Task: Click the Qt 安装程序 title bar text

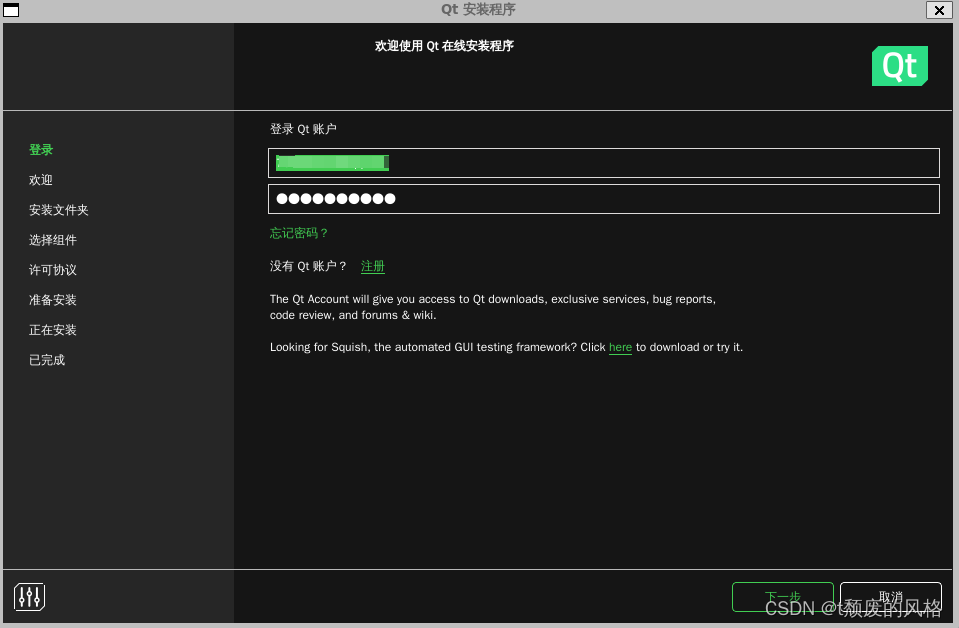Action: coord(478,9)
